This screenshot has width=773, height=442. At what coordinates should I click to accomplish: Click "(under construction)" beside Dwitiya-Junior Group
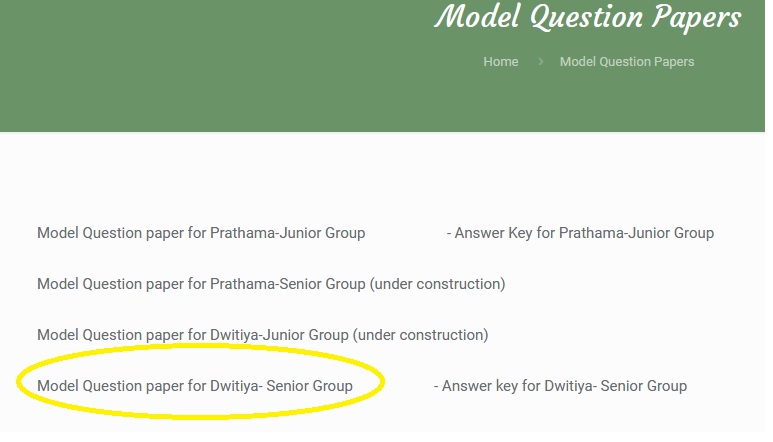[421, 335]
